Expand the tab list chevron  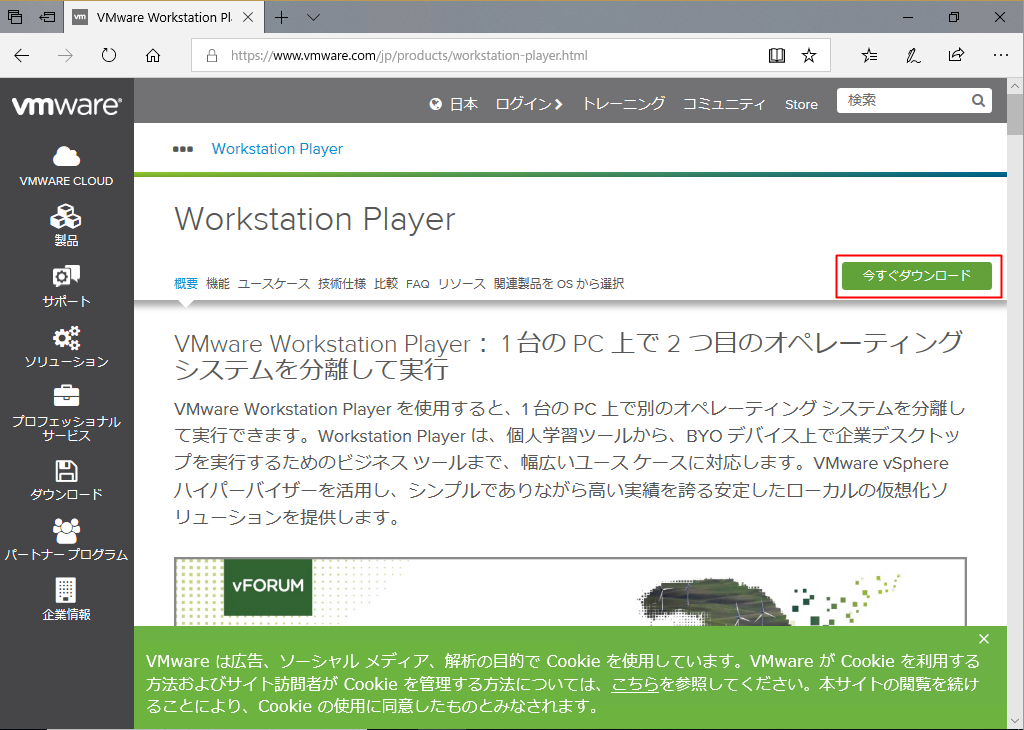tap(313, 17)
